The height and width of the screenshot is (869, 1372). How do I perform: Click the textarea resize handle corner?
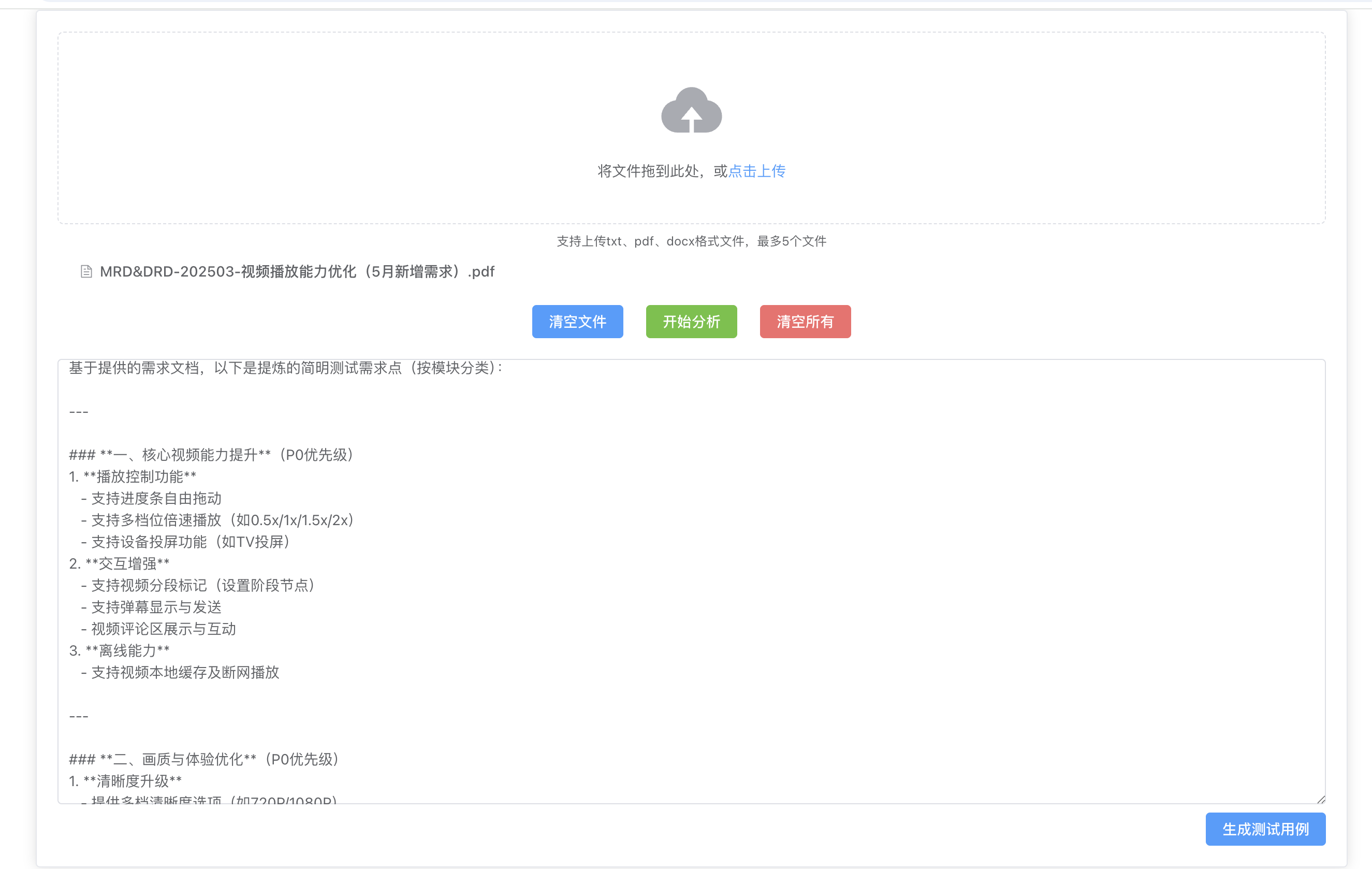pyautogui.click(x=1321, y=799)
